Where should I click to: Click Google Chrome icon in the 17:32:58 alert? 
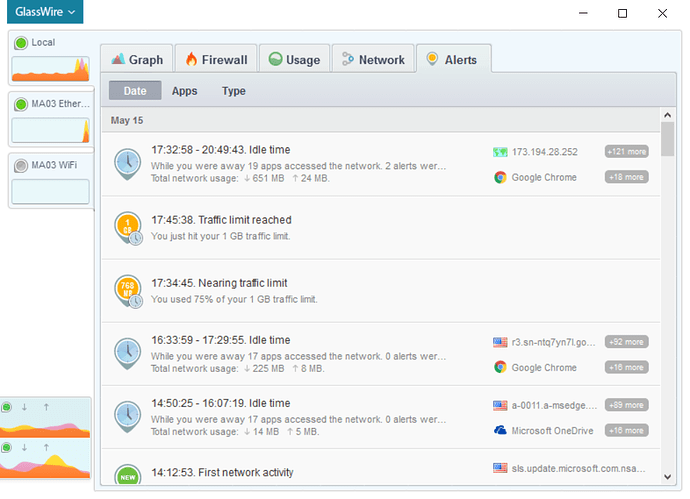click(500, 177)
